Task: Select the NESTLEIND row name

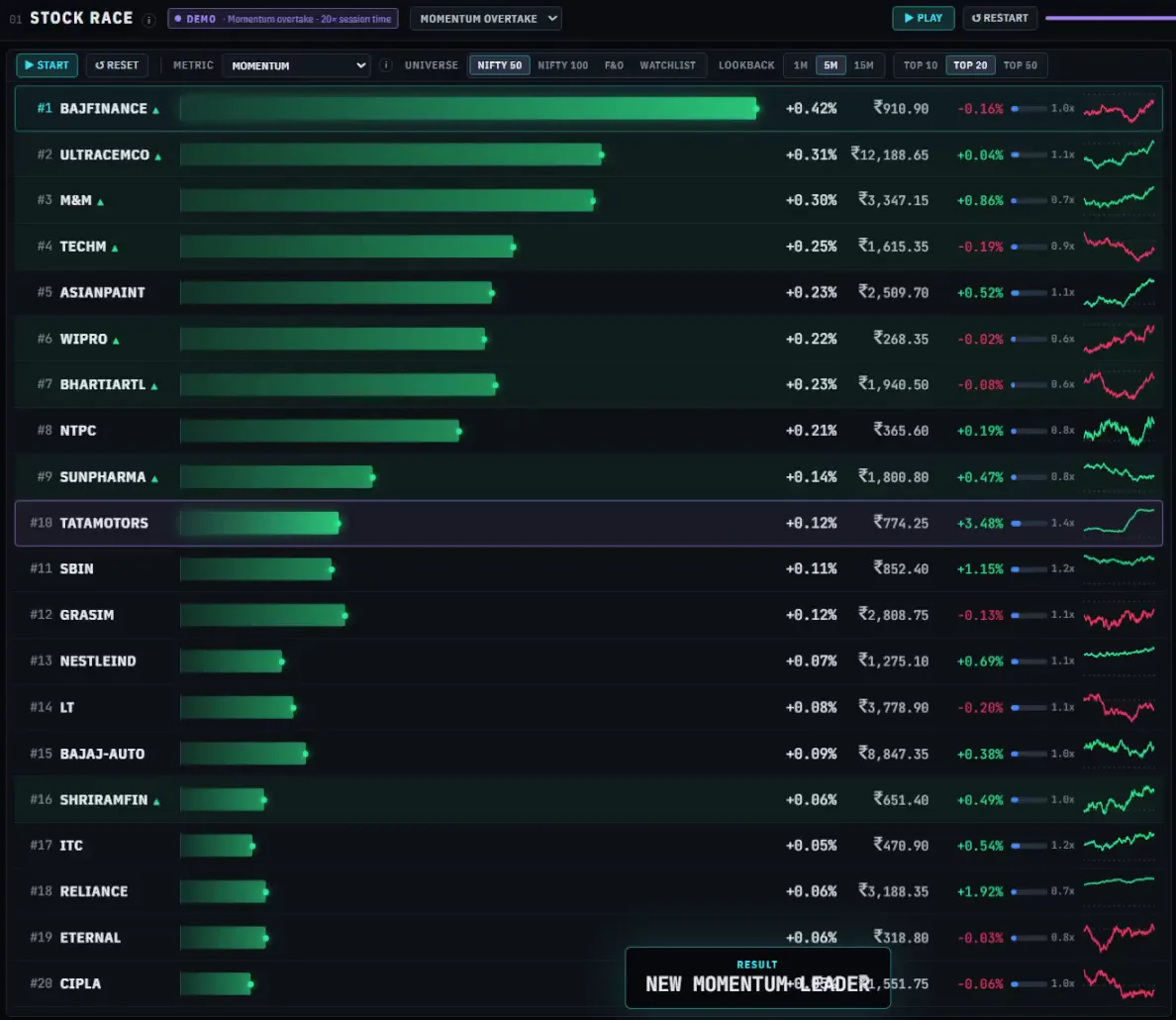Action: pyautogui.click(x=98, y=662)
